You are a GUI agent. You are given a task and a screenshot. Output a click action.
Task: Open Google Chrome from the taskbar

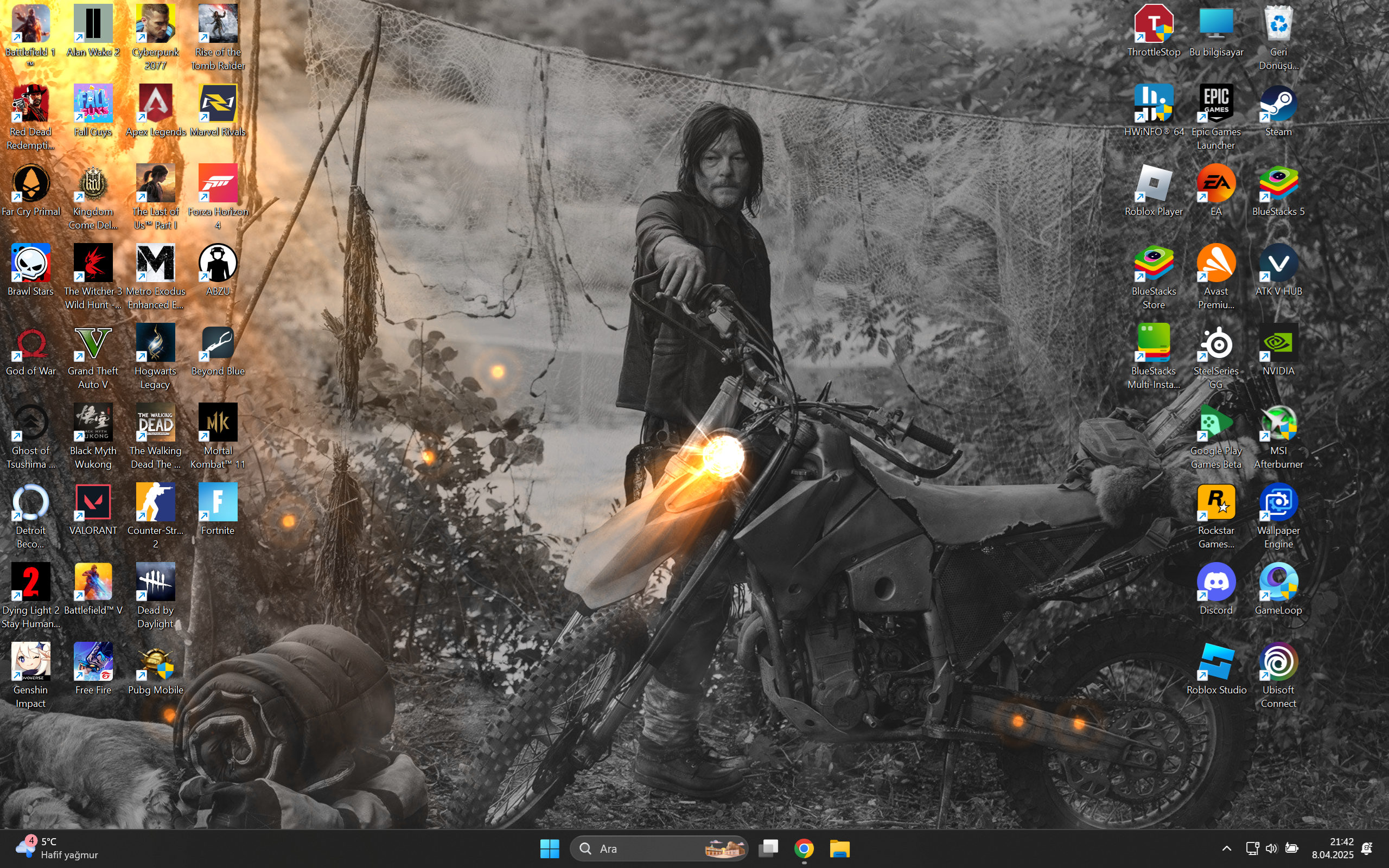pos(804,848)
